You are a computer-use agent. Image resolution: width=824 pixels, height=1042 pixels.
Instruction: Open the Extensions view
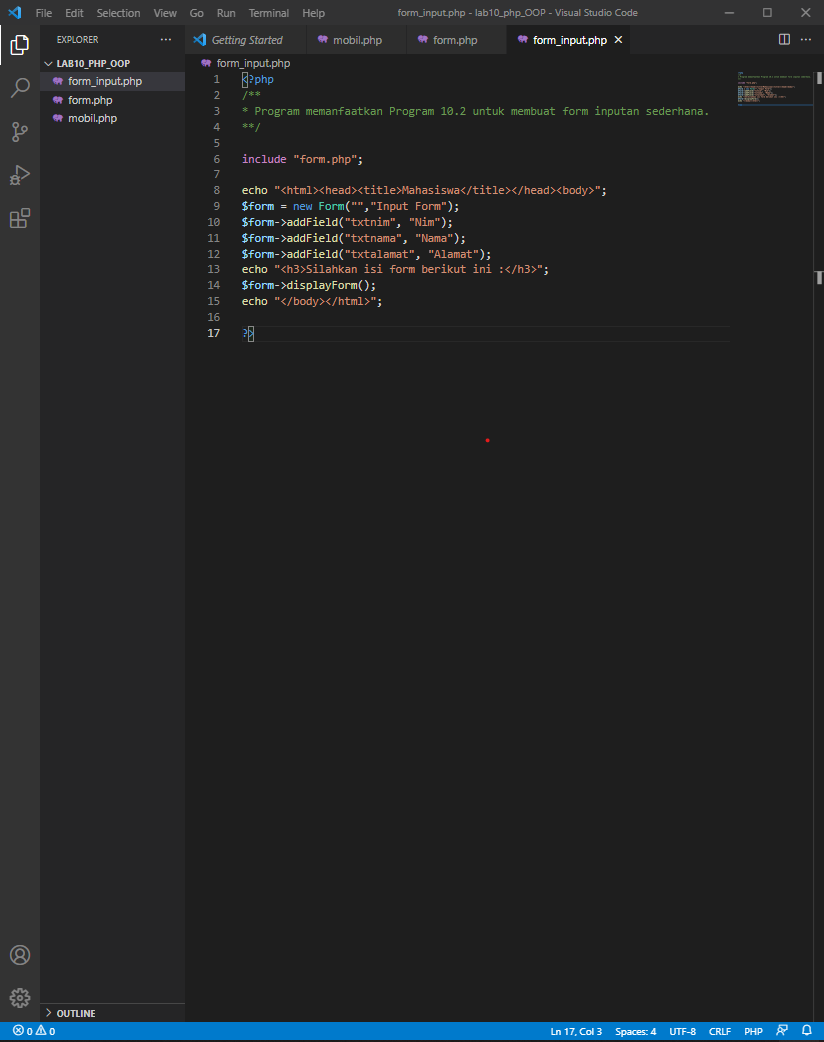(20, 219)
